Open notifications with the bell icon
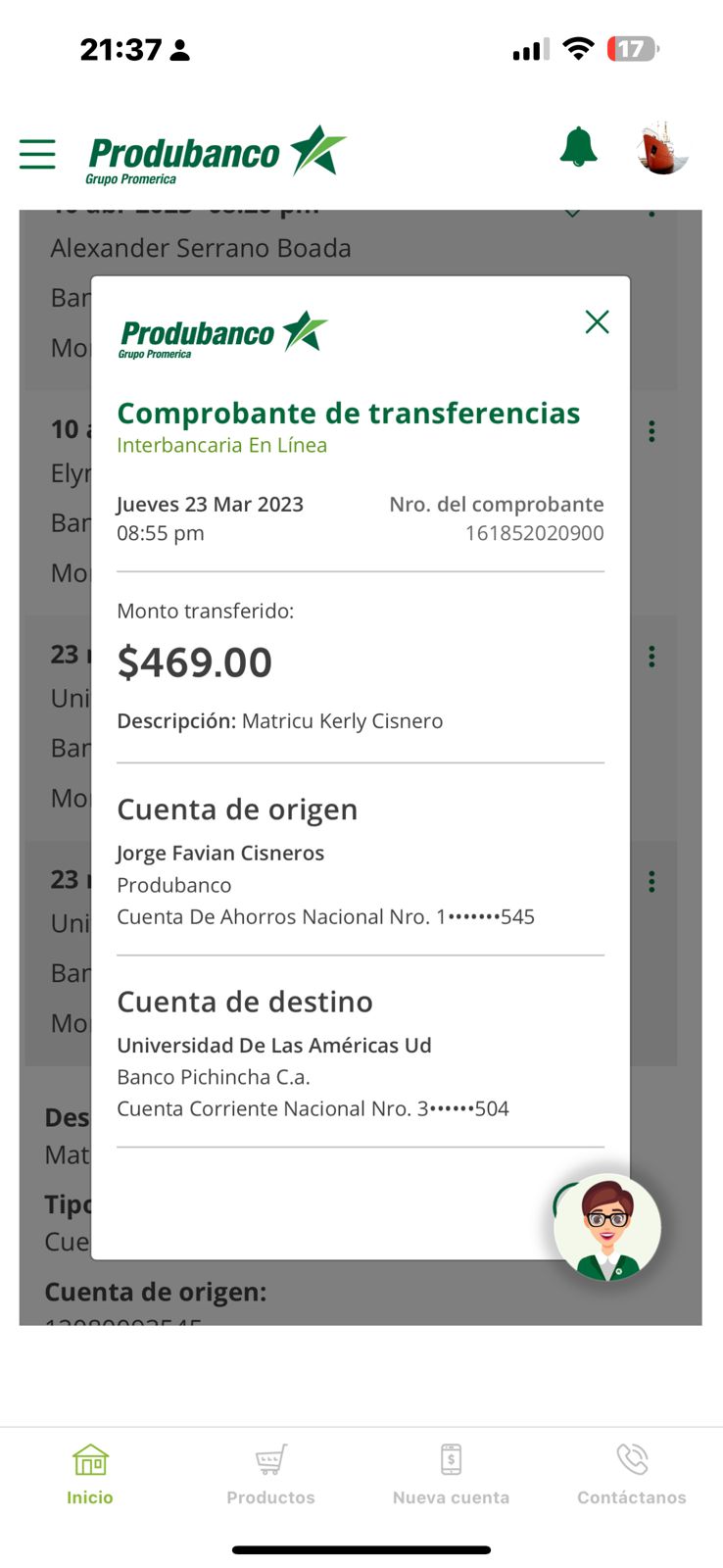The image size is (723, 1568). 578,148
